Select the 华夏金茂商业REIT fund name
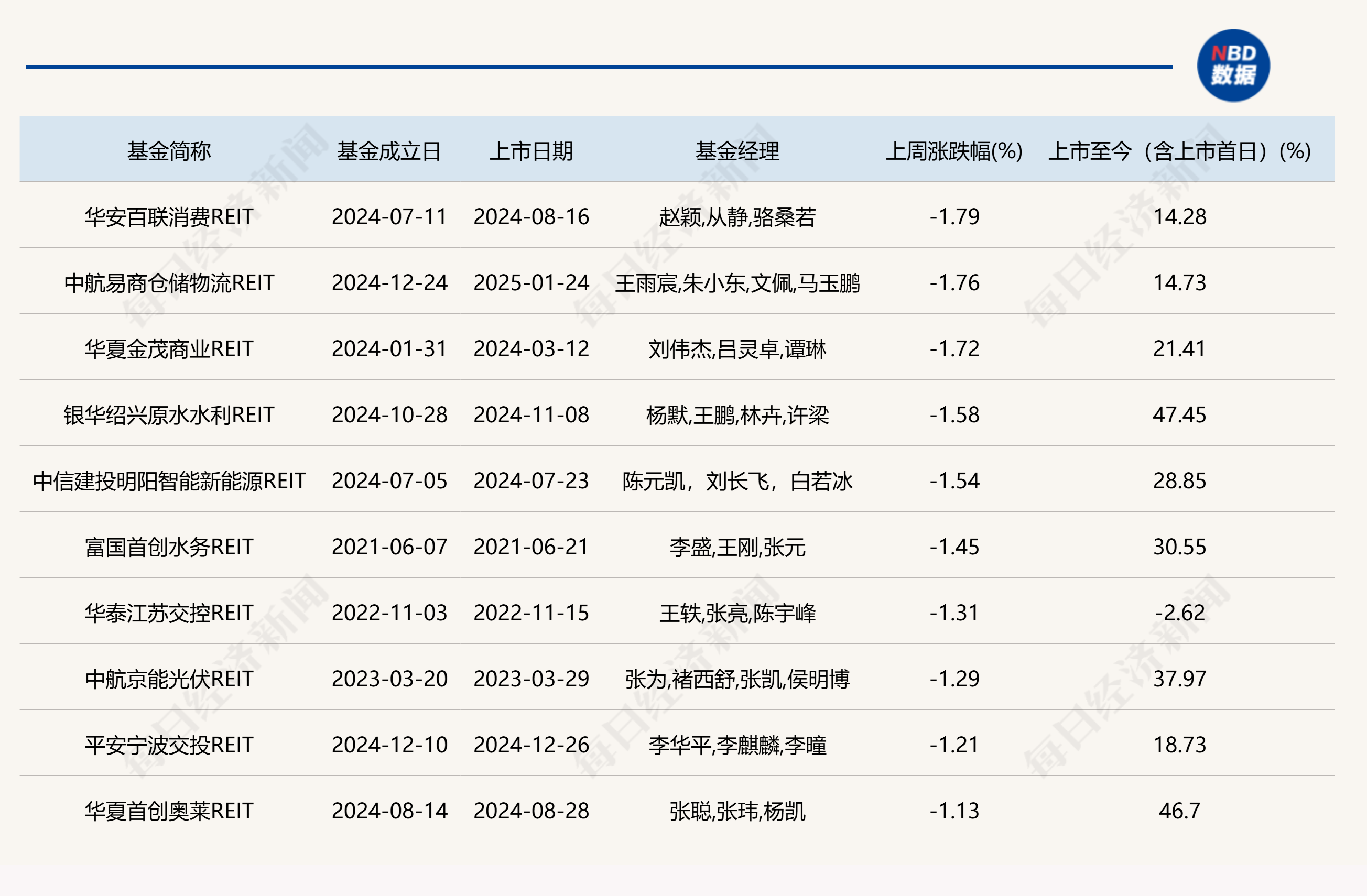Screen dimensions: 1367x896 click(x=169, y=349)
